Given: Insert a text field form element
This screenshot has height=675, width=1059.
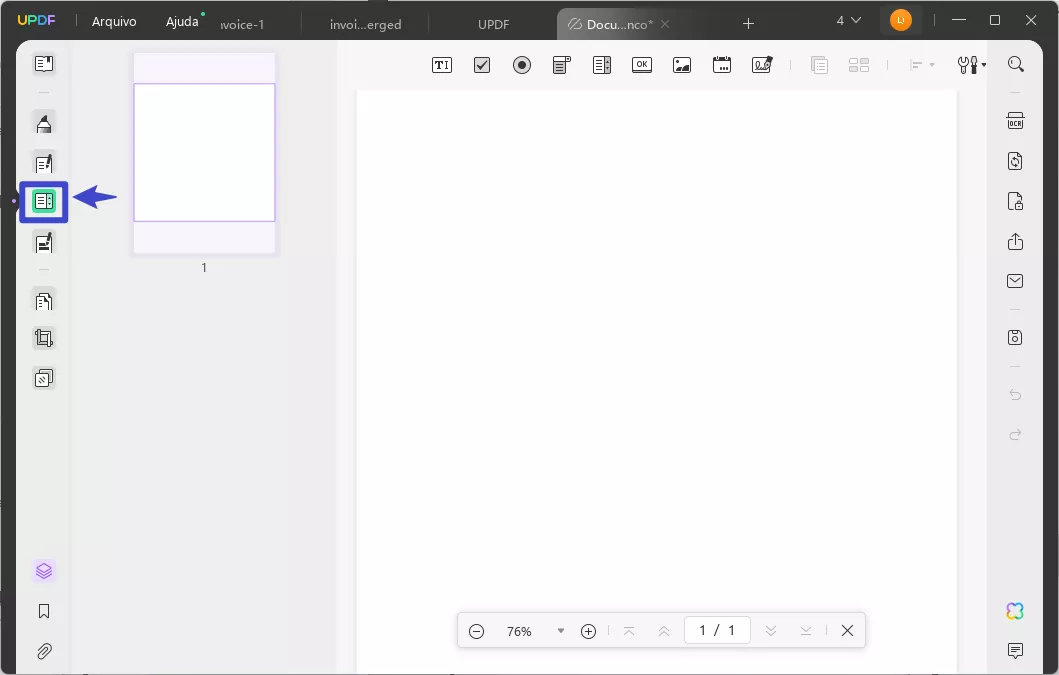Looking at the screenshot, I should (441, 65).
